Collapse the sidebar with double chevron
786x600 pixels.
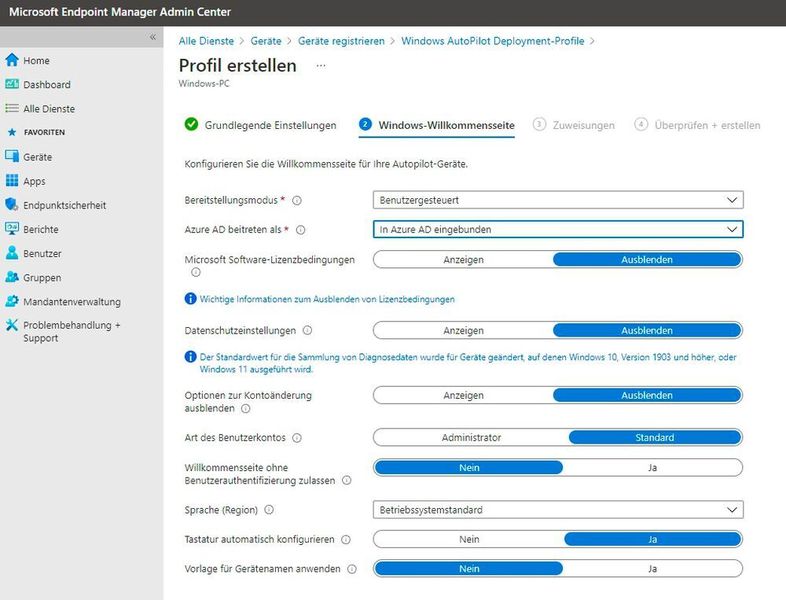coord(153,37)
